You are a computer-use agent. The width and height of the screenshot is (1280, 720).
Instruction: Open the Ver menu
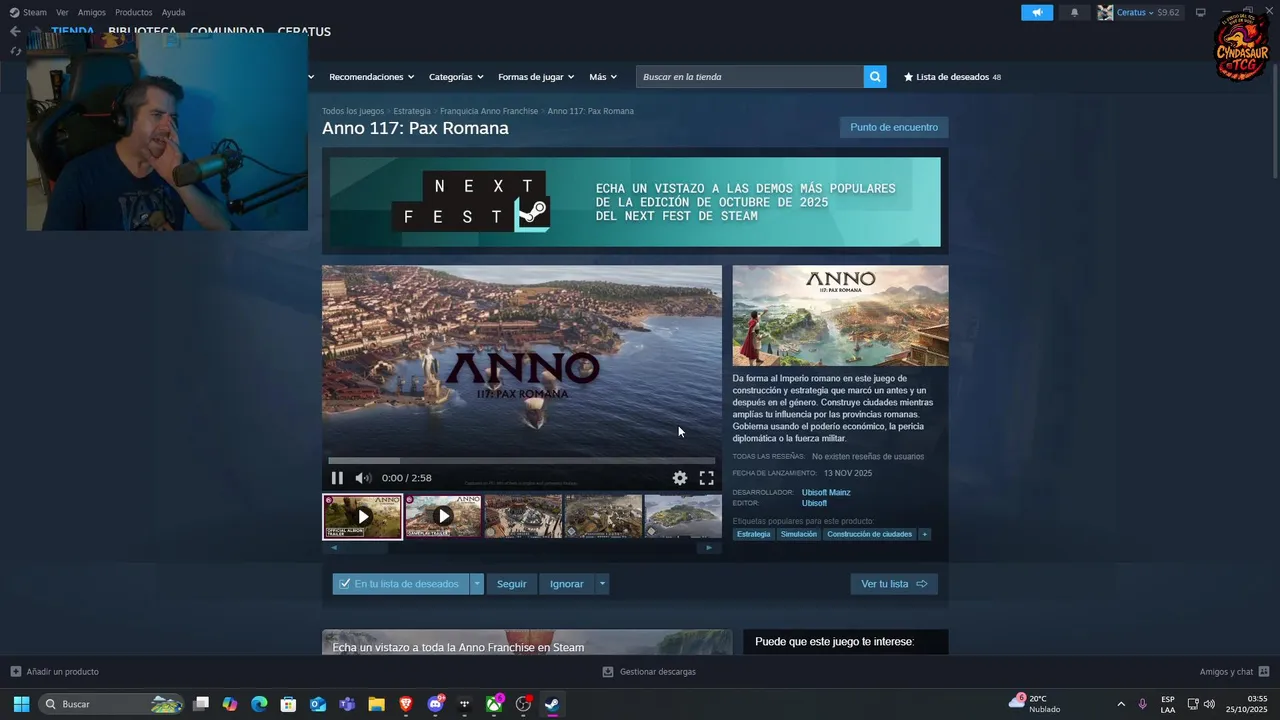pyautogui.click(x=62, y=12)
